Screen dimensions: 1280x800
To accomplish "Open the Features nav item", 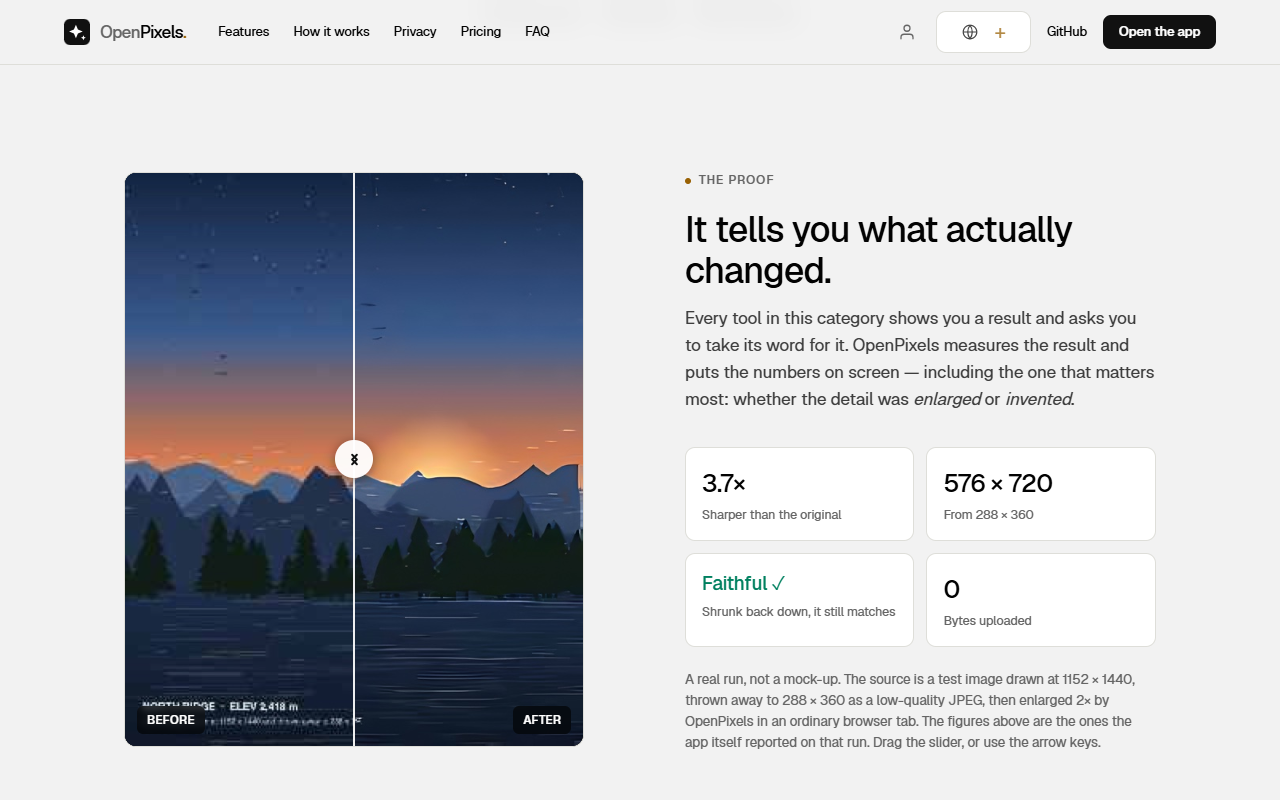I will [244, 32].
